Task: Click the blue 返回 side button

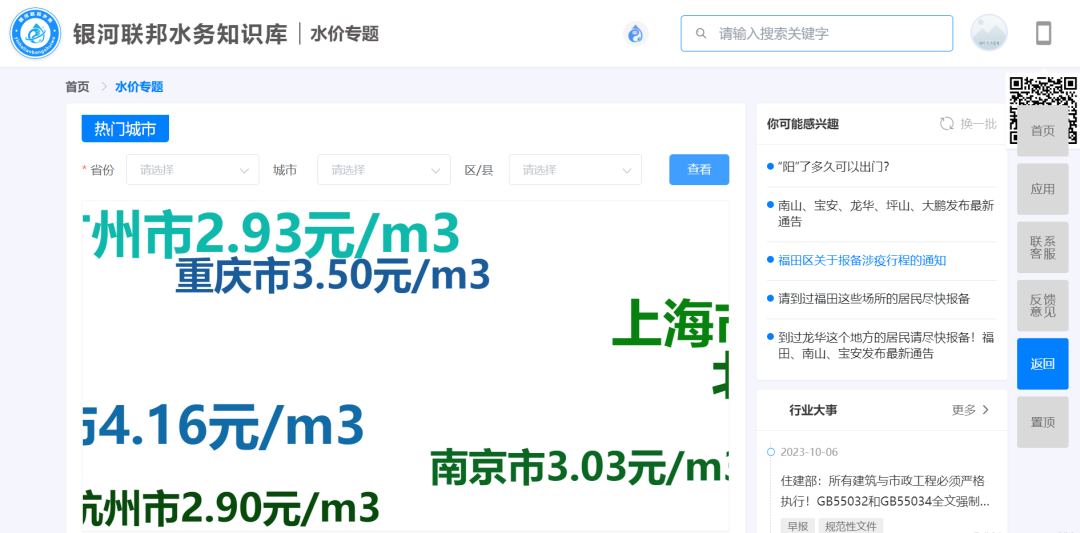Action: pyautogui.click(x=1042, y=364)
